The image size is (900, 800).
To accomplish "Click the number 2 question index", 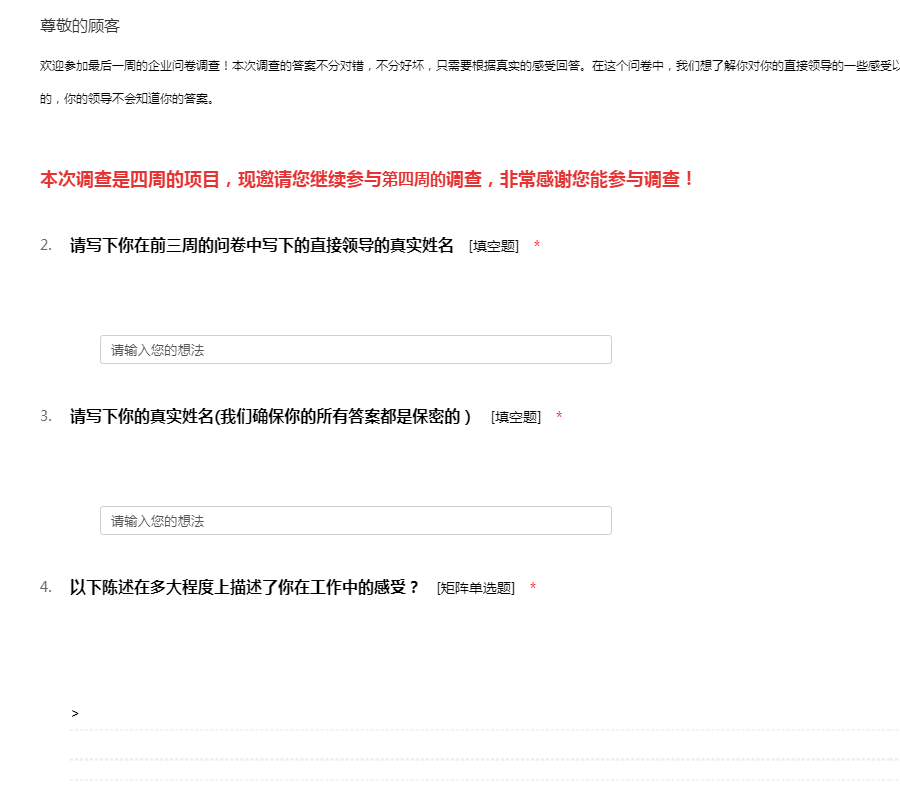I will click(x=46, y=246).
